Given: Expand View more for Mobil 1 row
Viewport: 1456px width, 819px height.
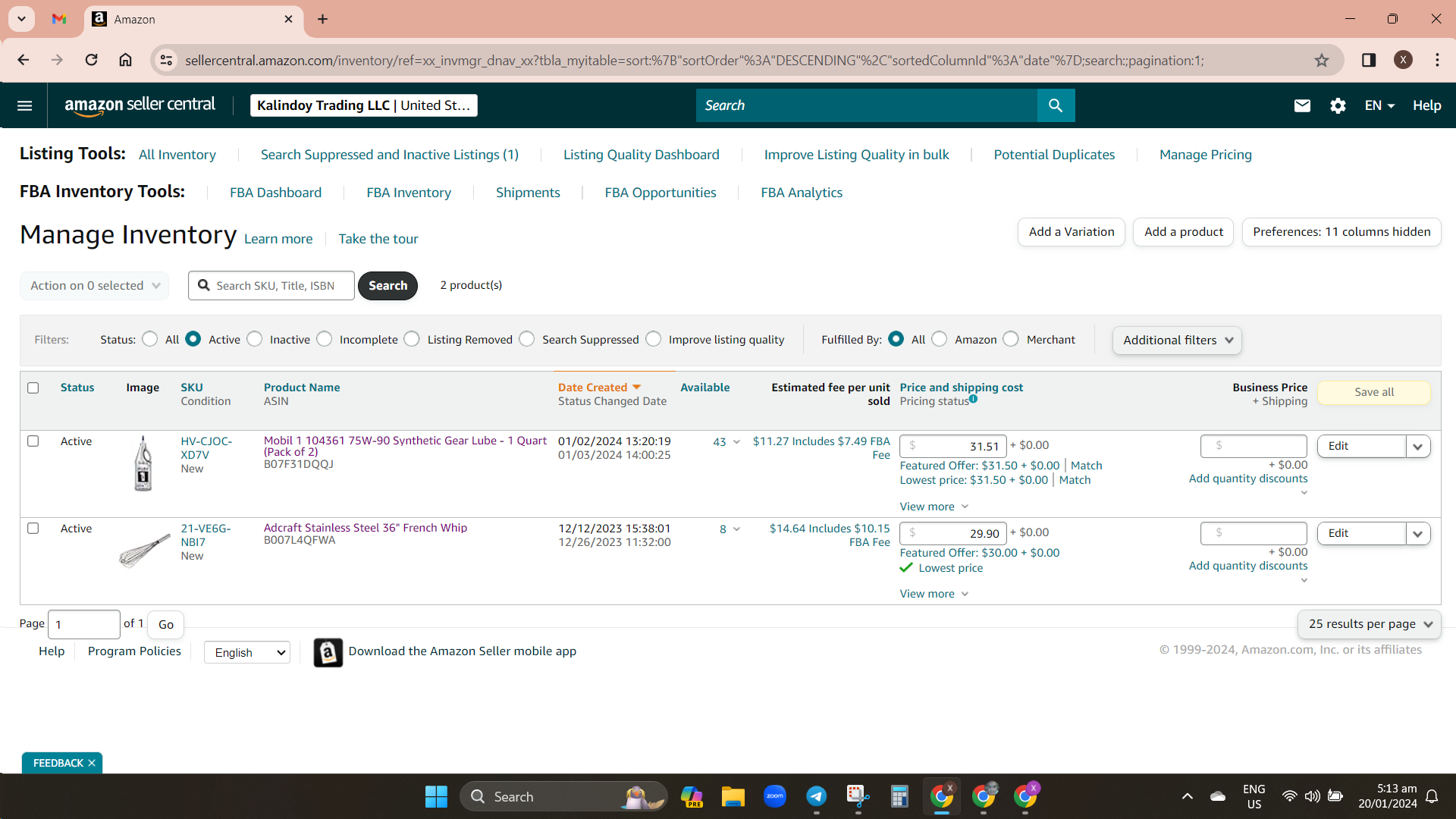Looking at the screenshot, I should (x=934, y=507).
